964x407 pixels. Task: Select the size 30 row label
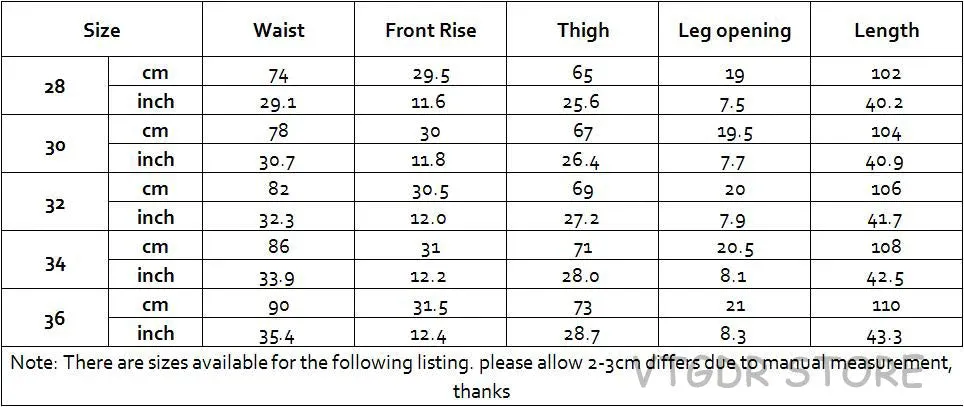point(55,143)
